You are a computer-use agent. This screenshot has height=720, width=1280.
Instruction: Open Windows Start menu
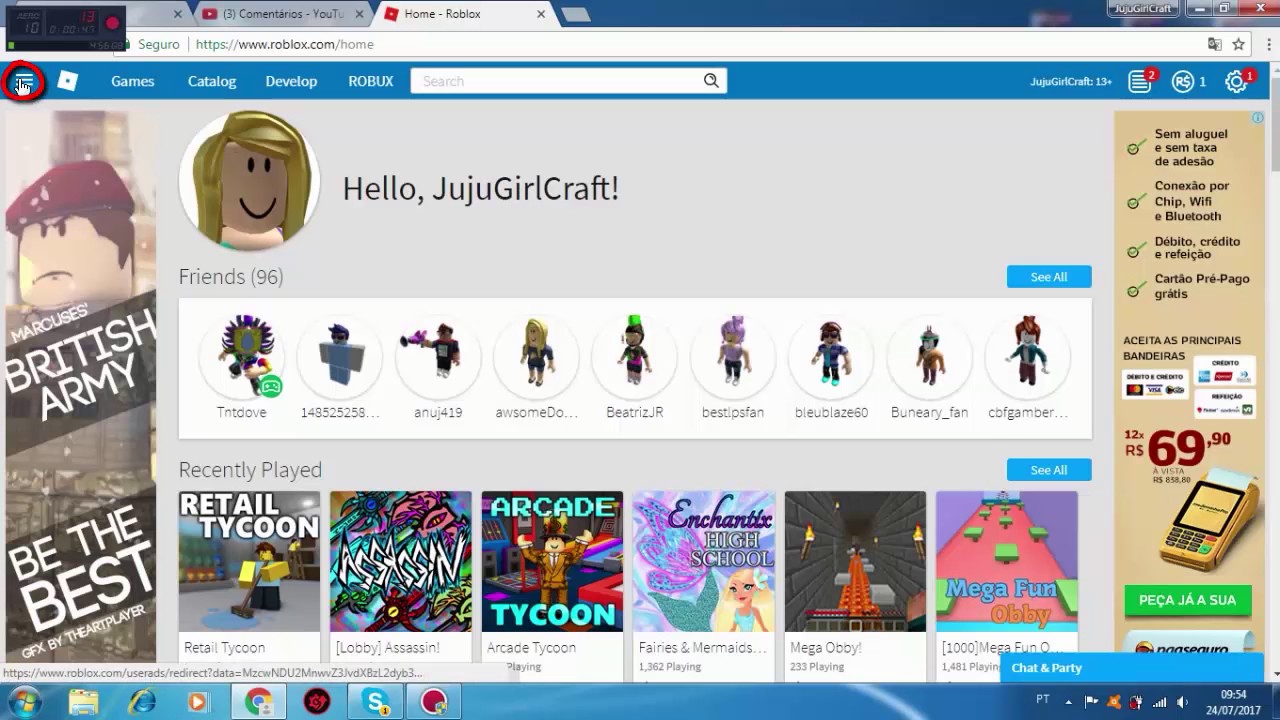[x=24, y=701]
